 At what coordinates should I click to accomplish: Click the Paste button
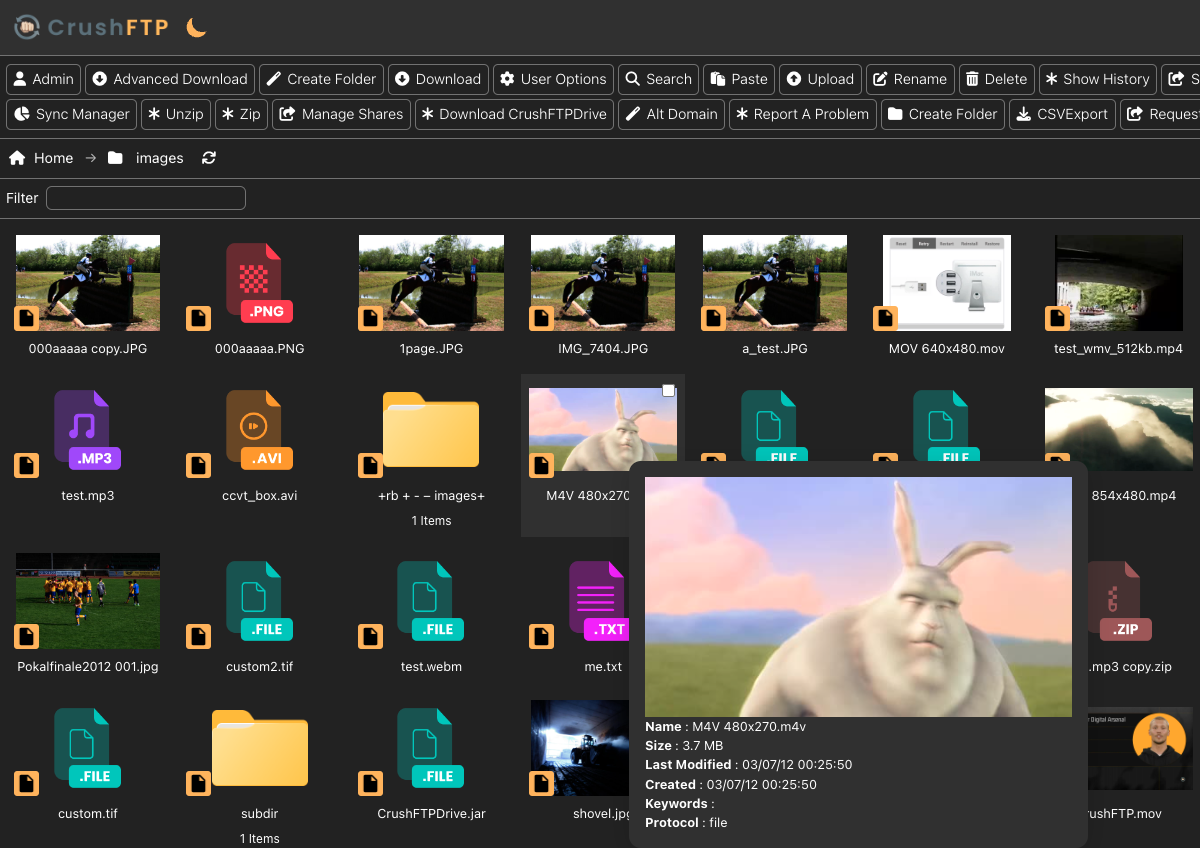click(739, 79)
